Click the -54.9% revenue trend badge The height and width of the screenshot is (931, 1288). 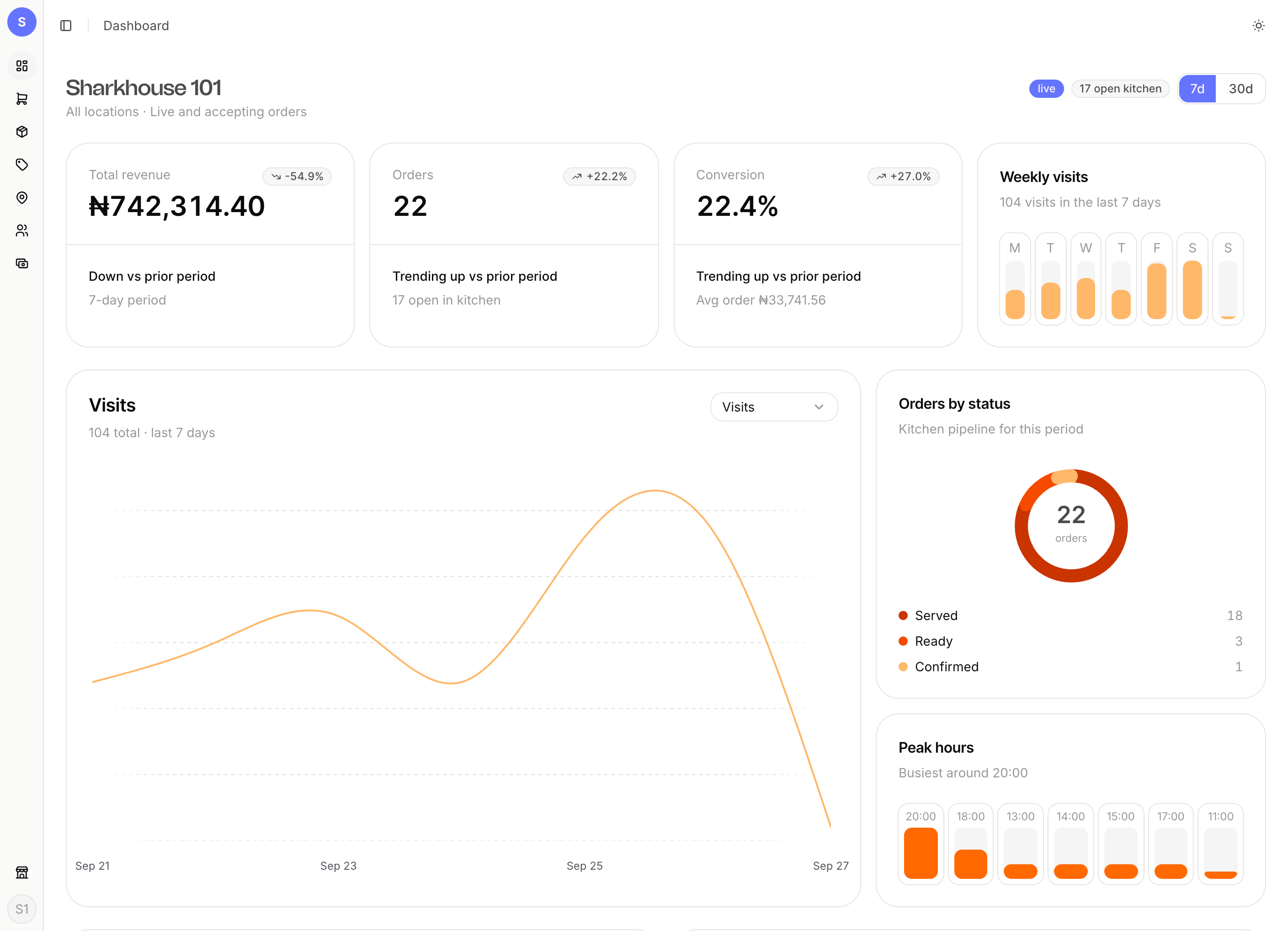click(x=297, y=176)
